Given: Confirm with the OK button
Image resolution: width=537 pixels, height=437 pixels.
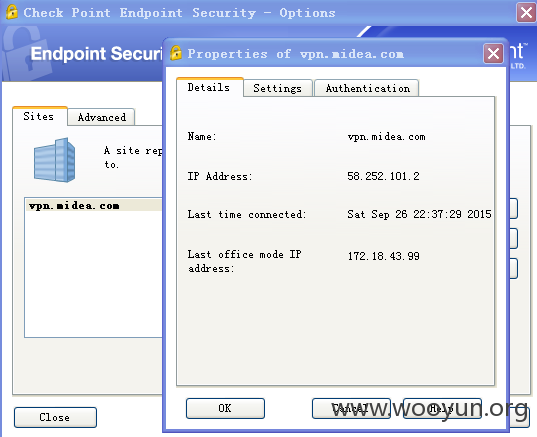Looking at the screenshot, I should [x=225, y=408].
